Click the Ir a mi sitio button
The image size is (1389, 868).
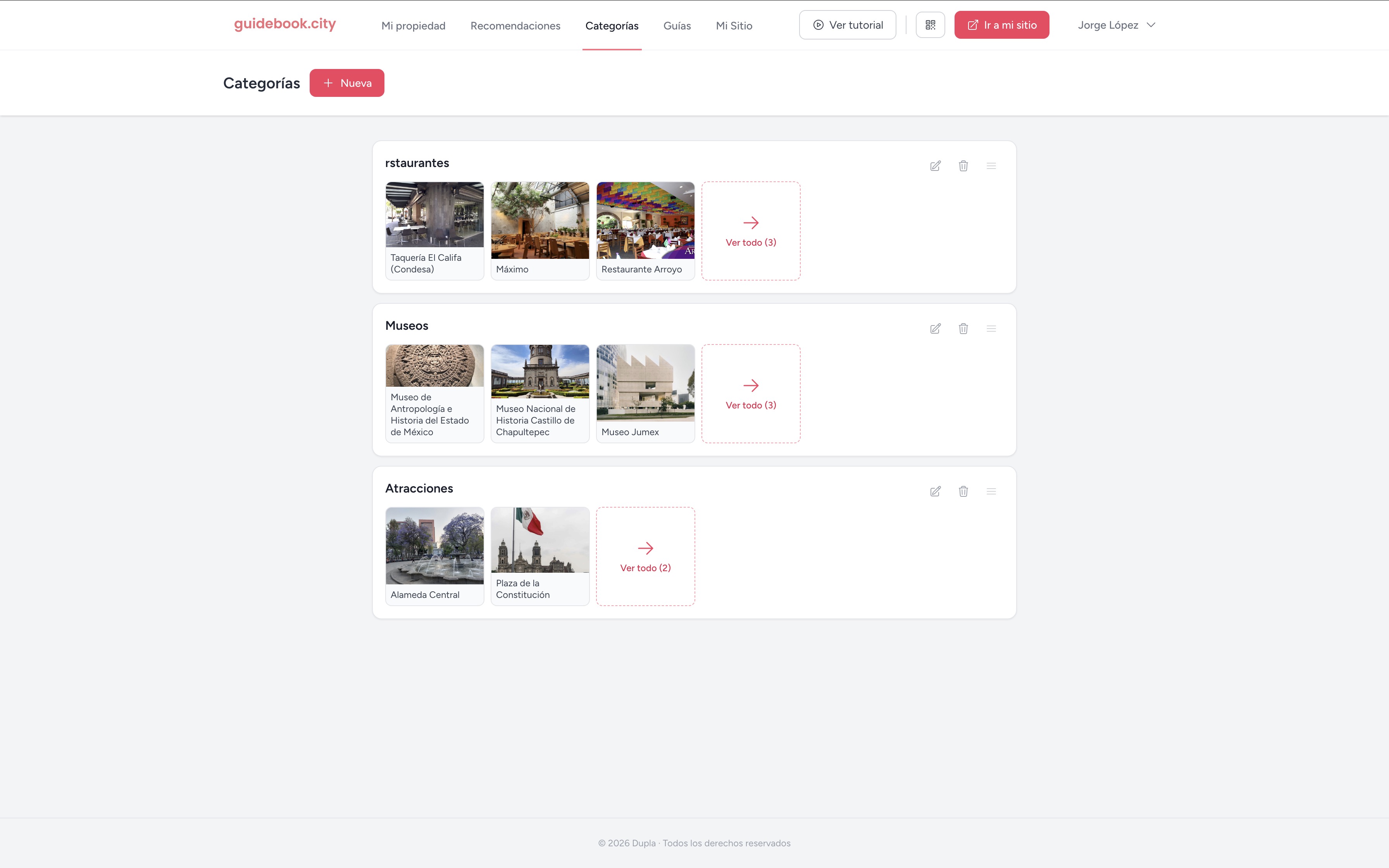click(1001, 25)
